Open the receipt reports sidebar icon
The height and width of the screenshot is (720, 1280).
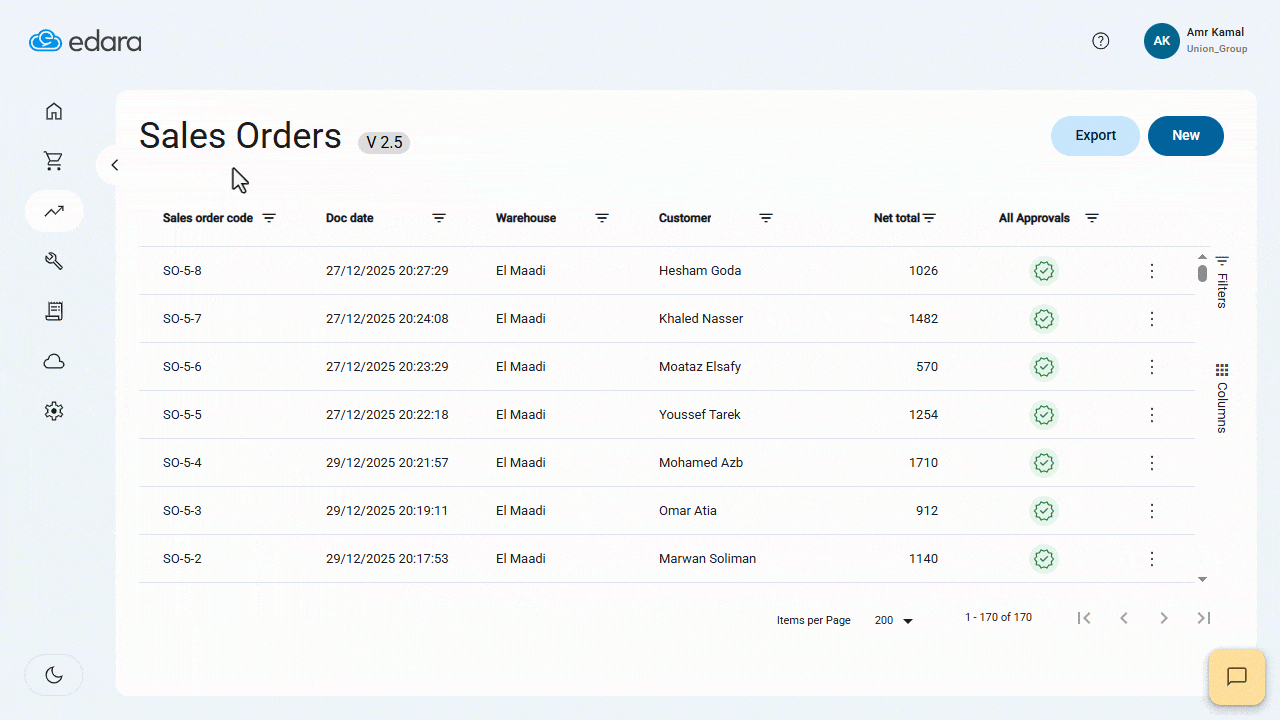coord(54,311)
